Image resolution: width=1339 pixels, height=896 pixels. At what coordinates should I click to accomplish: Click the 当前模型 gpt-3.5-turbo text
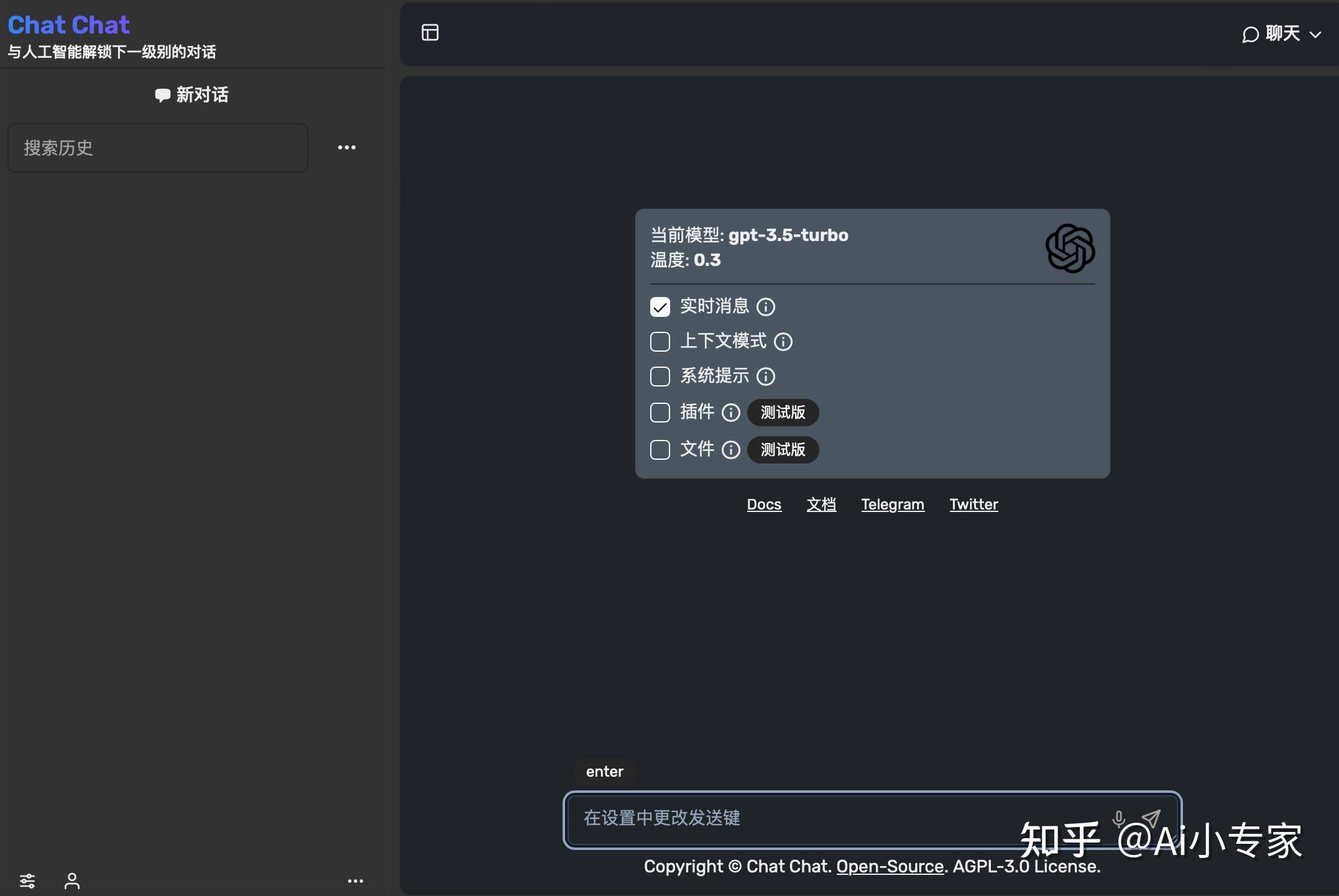coord(749,235)
